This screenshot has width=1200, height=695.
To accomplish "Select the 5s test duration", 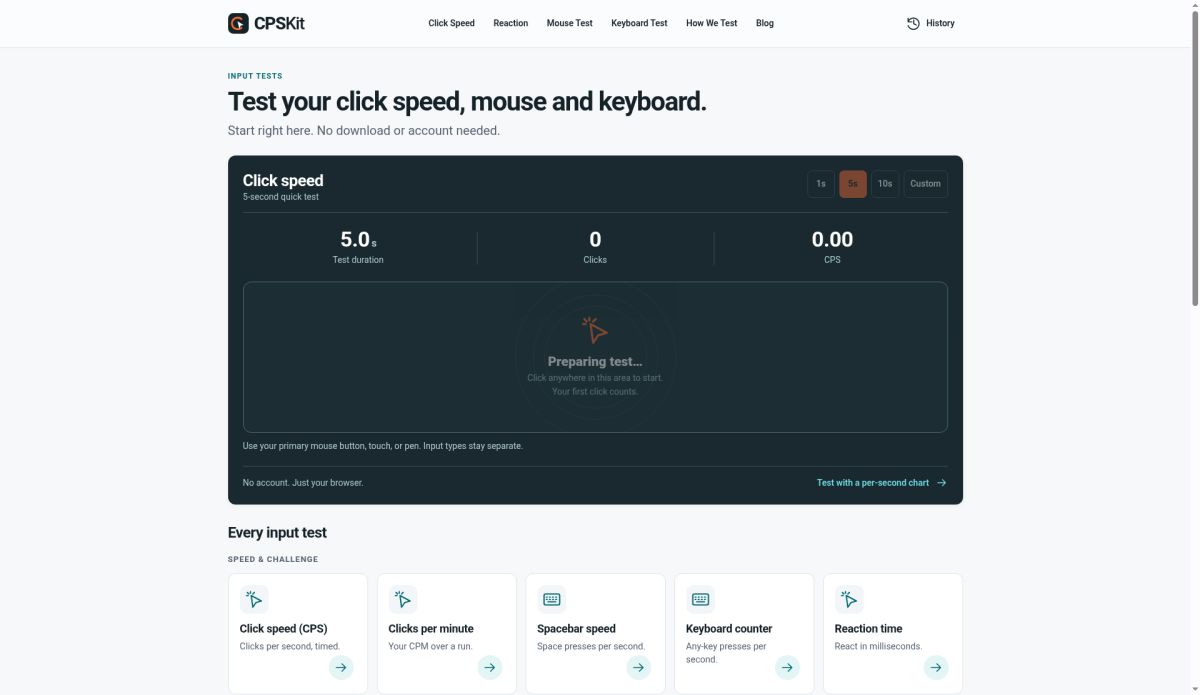I will pos(853,184).
